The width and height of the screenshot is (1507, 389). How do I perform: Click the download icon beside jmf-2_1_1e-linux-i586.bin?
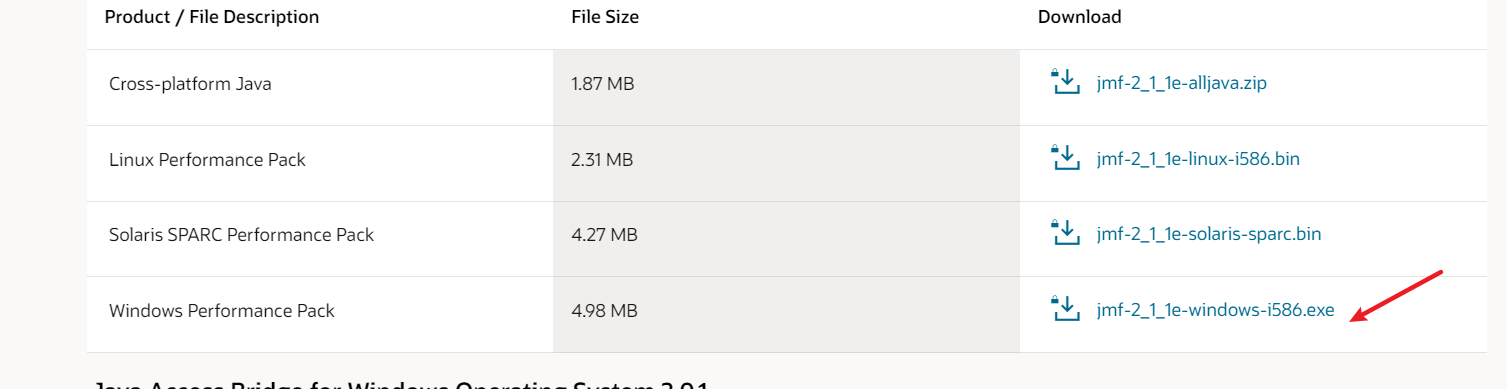[1066, 158]
